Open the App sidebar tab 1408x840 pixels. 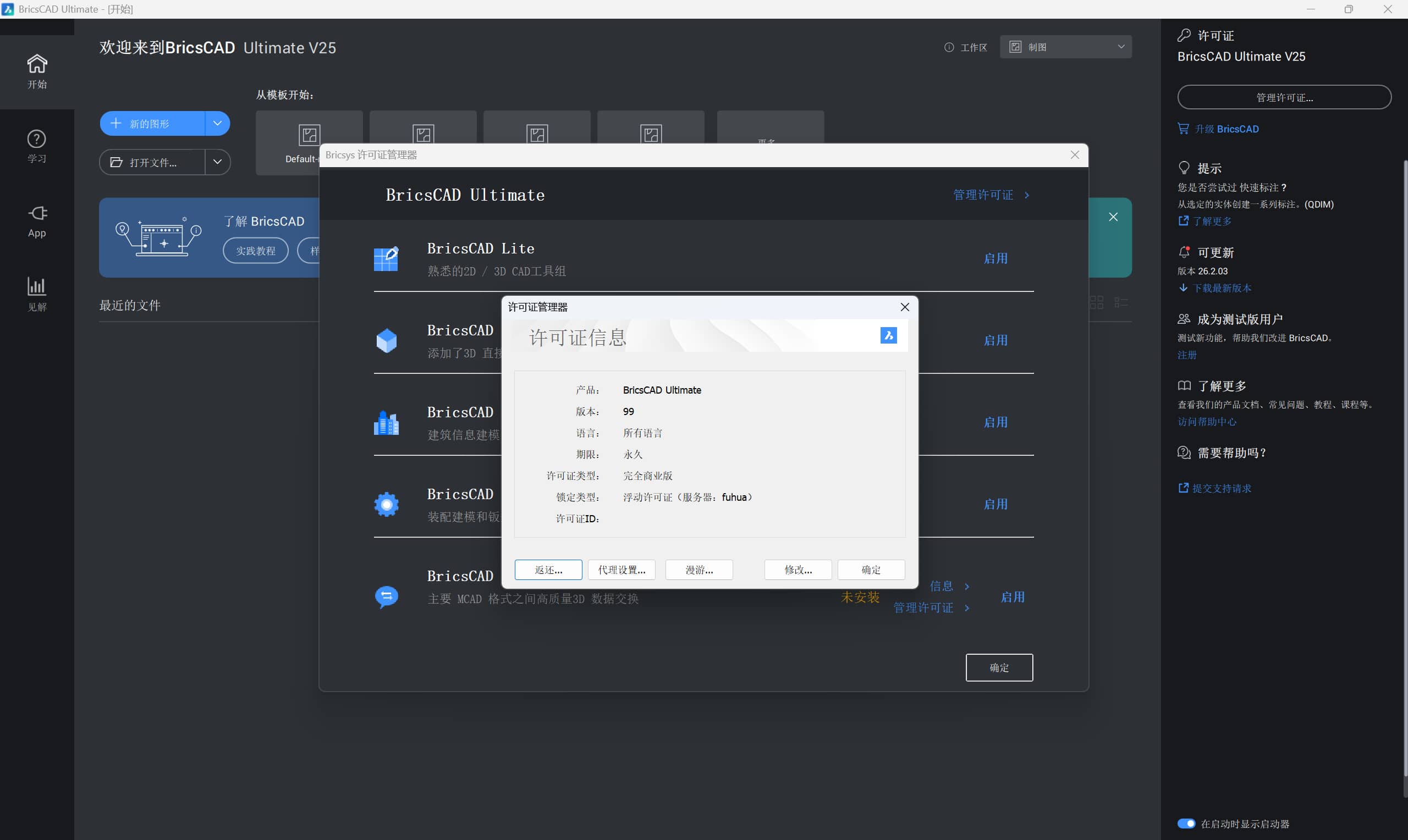point(37,221)
